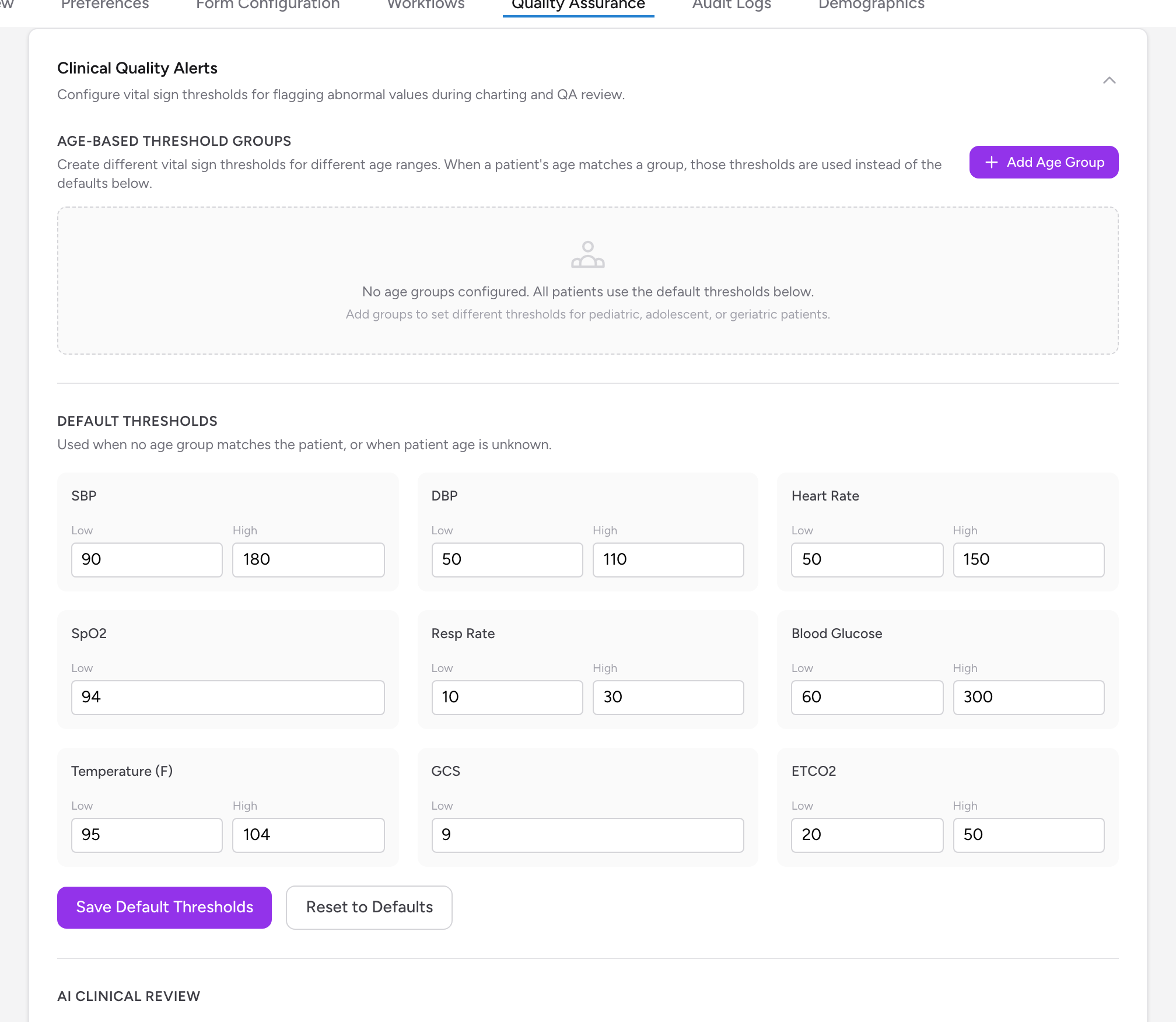
Task: Select the Quality Assurance tab
Action: tap(578, 6)
